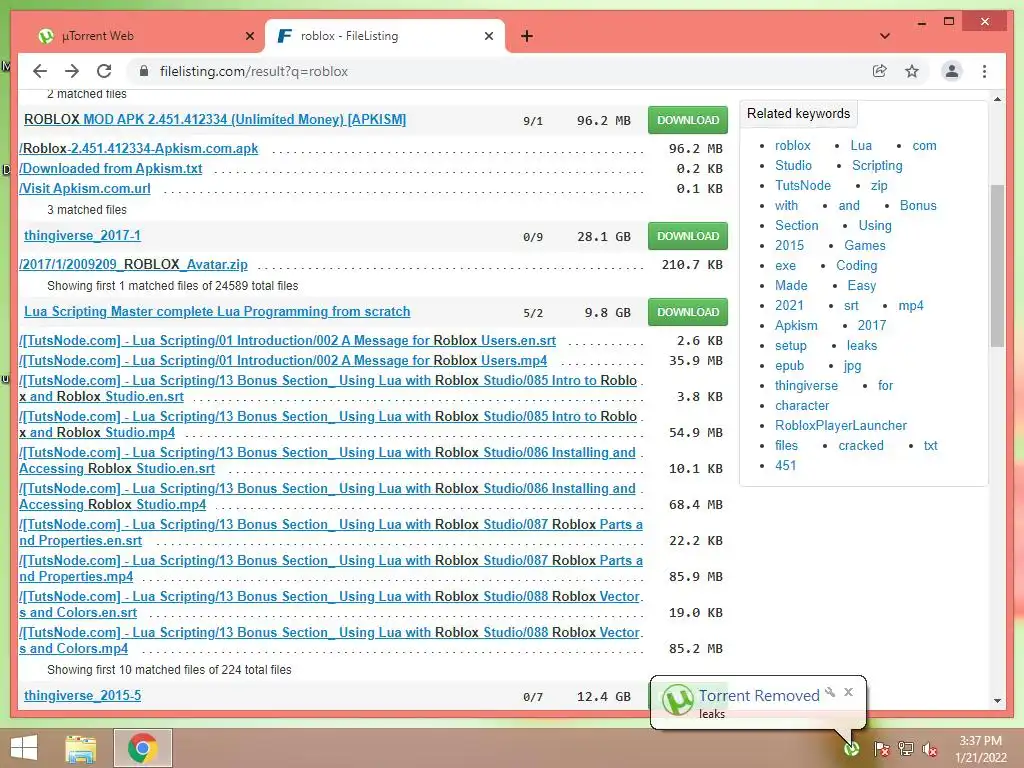The height and width of the screenshot is (768, 1024).
Task: Click the share page icon in address bar
Action: pyautogui.click(x=880, y=71)
